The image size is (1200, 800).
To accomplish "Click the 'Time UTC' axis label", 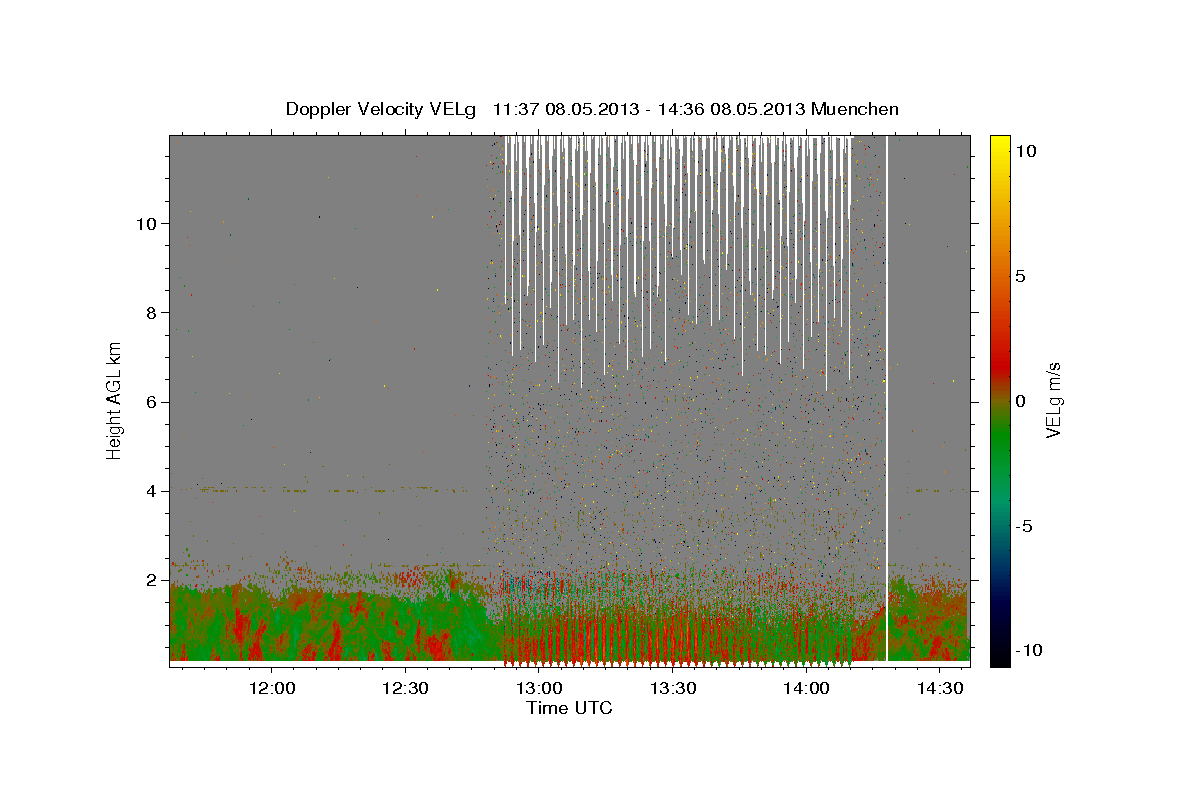I will pyautogui.click(x=569, y=708).
